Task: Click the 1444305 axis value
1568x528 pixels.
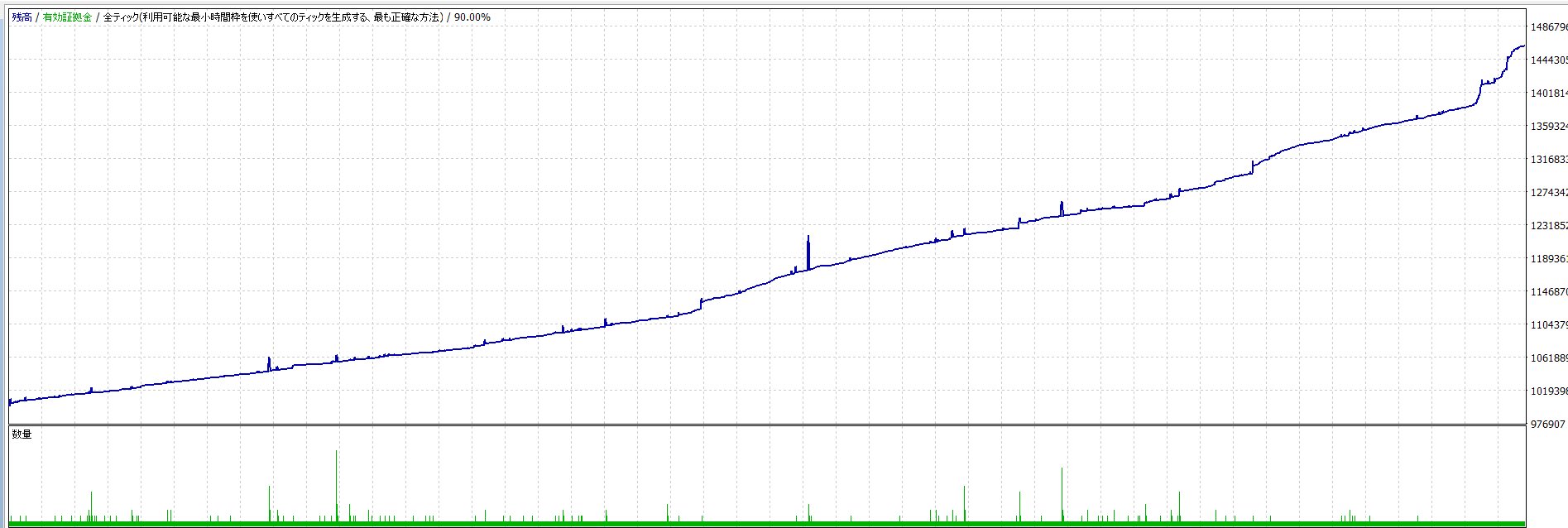Action: (x=1549, y=60)
